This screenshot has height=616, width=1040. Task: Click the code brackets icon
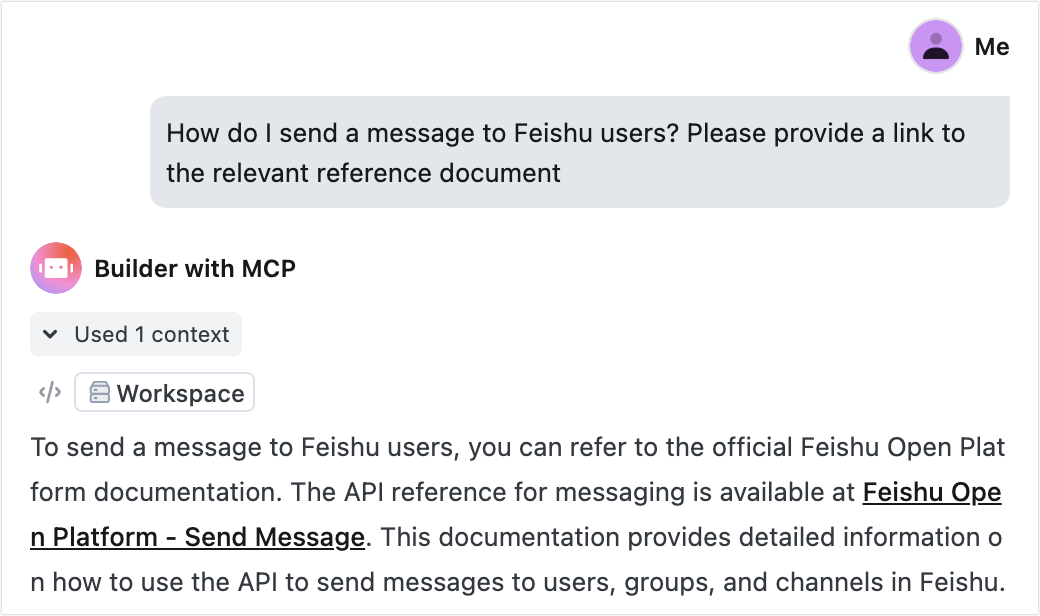(50, 393)
